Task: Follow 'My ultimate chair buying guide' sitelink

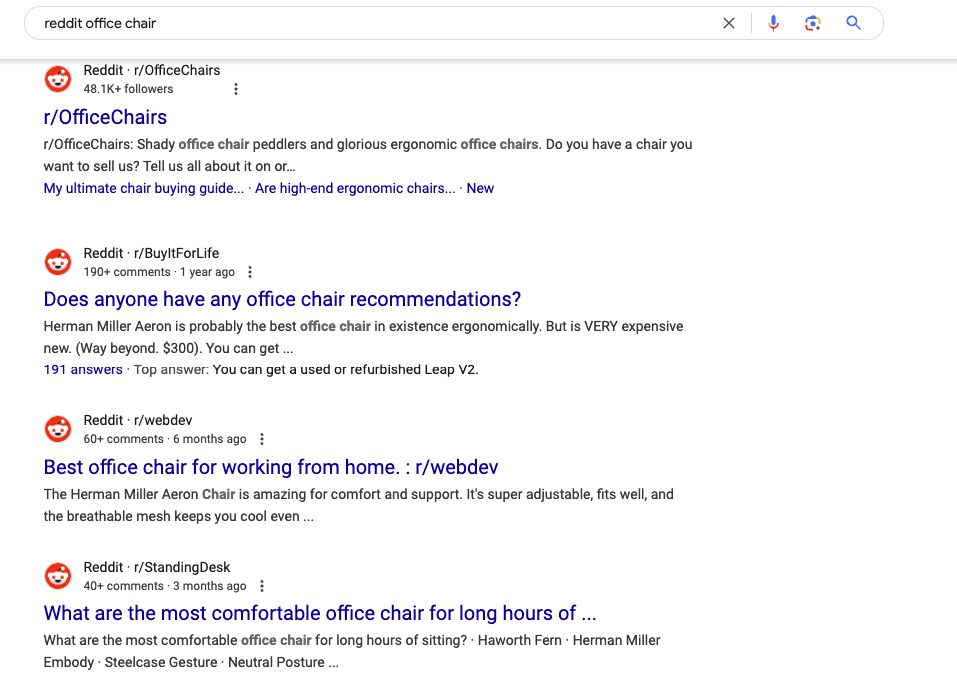Action: click(x=143, y=188)
